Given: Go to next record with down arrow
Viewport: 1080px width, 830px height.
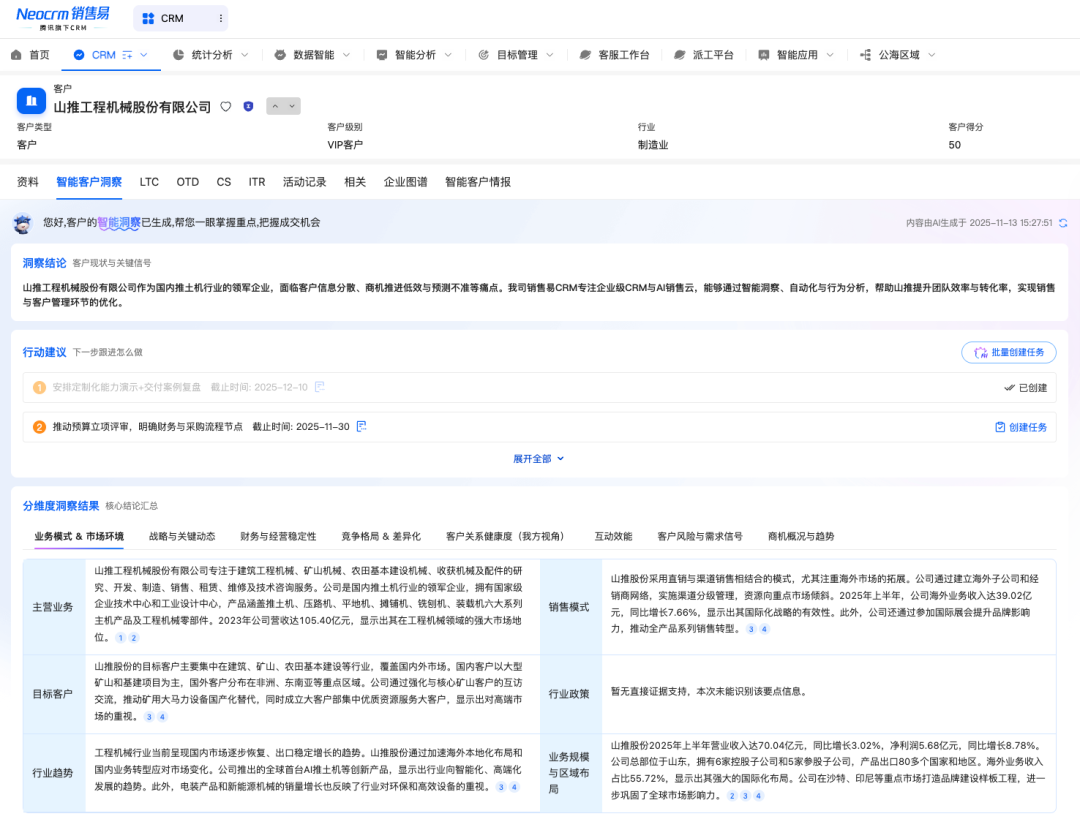Looking at the screenshot, I should [292, 106].
